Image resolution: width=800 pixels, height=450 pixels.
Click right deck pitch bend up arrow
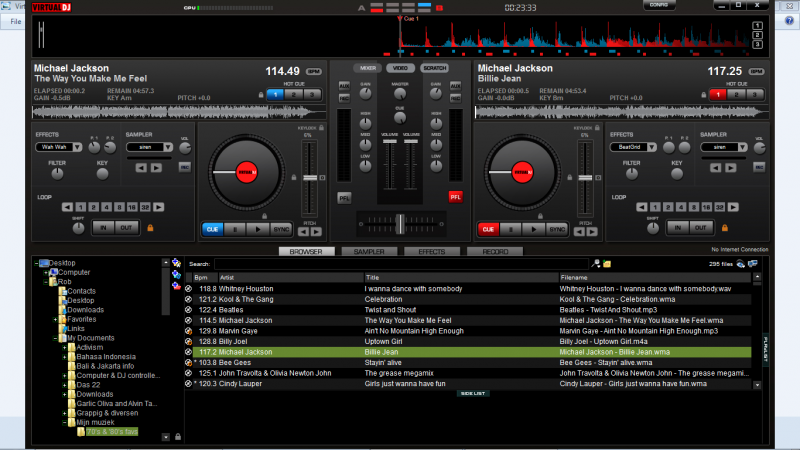592,232
